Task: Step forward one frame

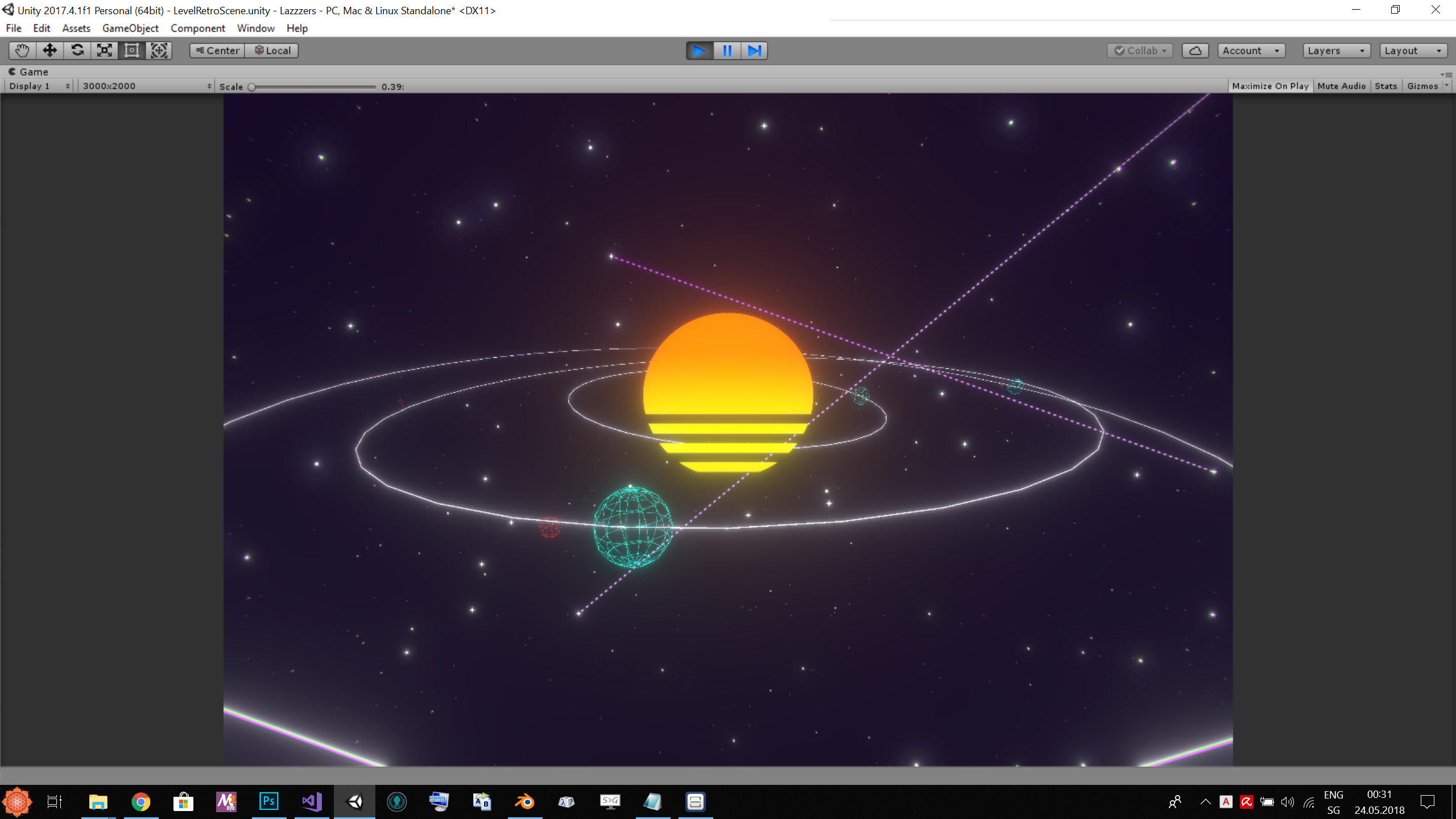Action: click(754, 51)
